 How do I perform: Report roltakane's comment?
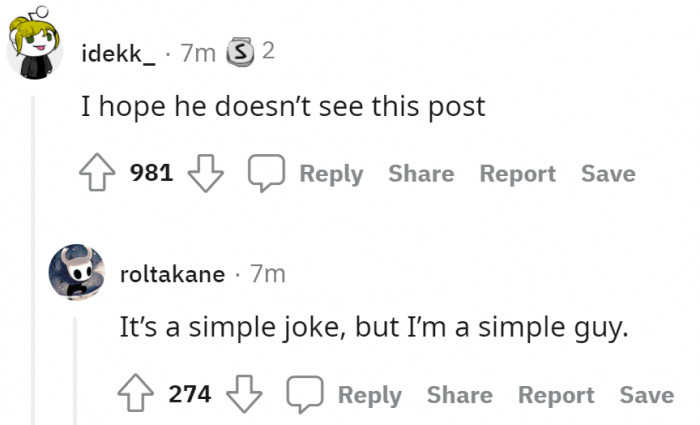point(556,395)
